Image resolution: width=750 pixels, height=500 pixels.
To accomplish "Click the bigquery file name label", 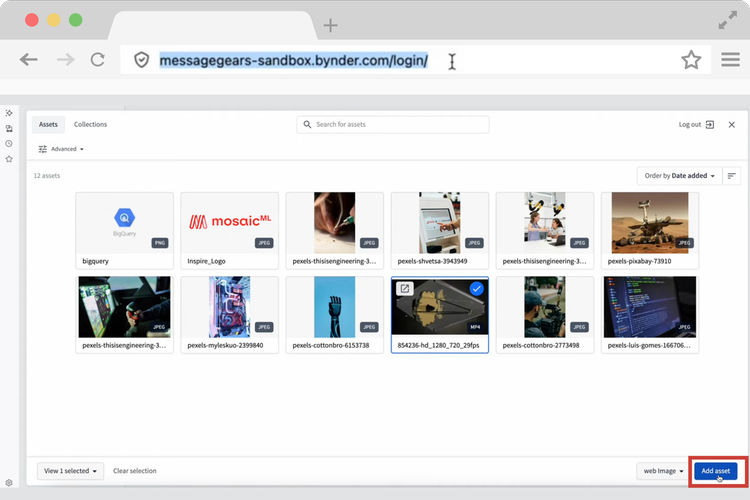I will coord(95,261).
